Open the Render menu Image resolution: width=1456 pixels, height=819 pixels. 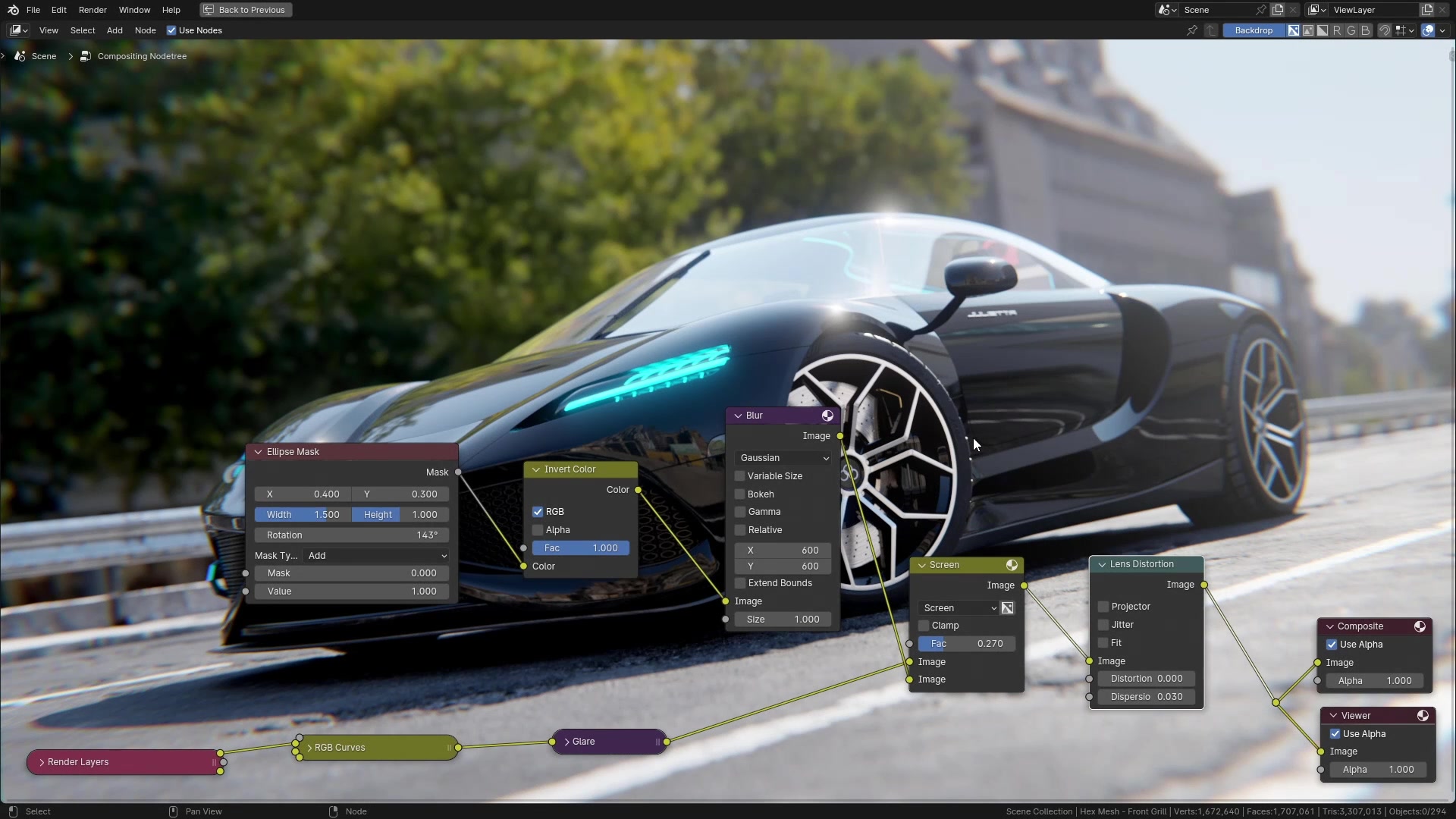[93, 10]
